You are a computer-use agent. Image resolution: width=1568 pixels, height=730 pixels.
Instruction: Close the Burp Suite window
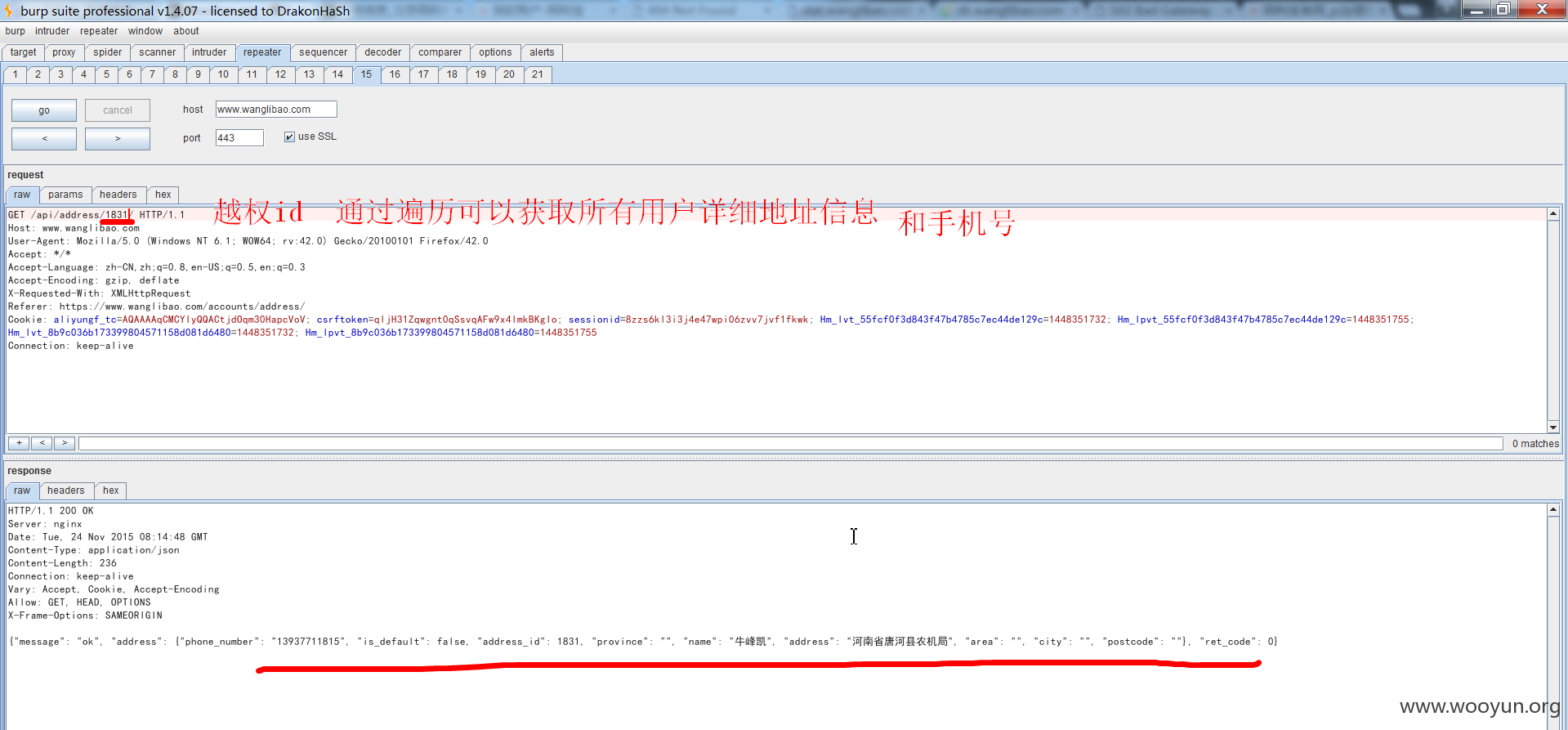pyautogui.click(x=1541, y=9)
